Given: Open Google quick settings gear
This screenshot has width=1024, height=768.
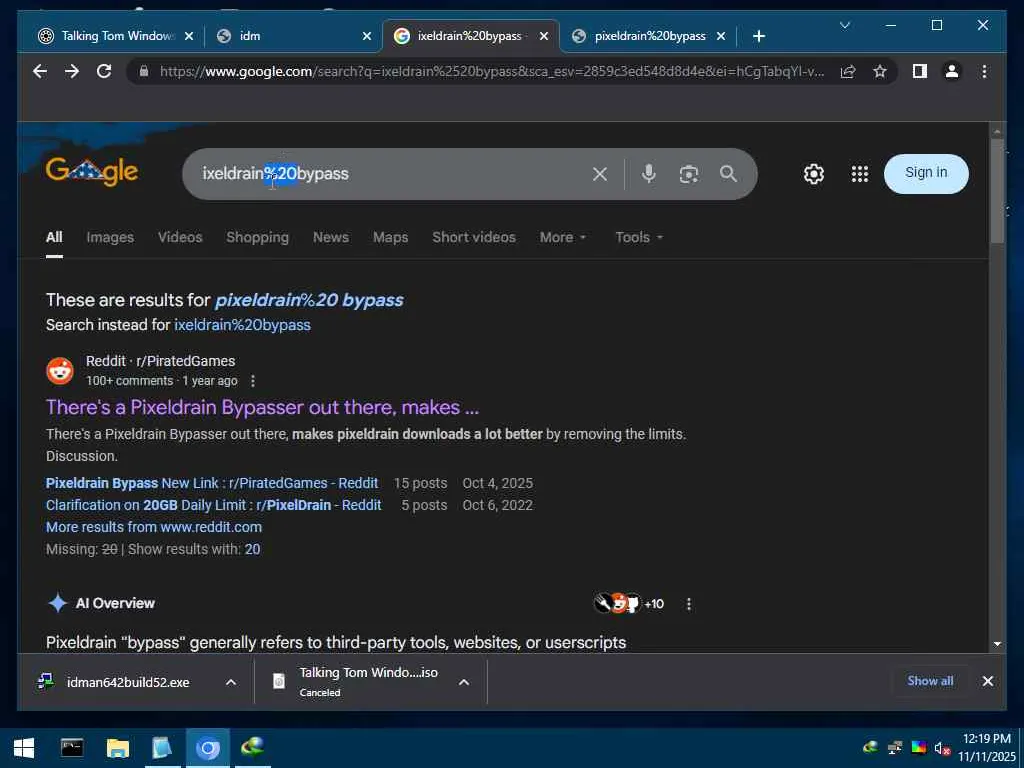Looking at the screenshot, I should [814, 174].
